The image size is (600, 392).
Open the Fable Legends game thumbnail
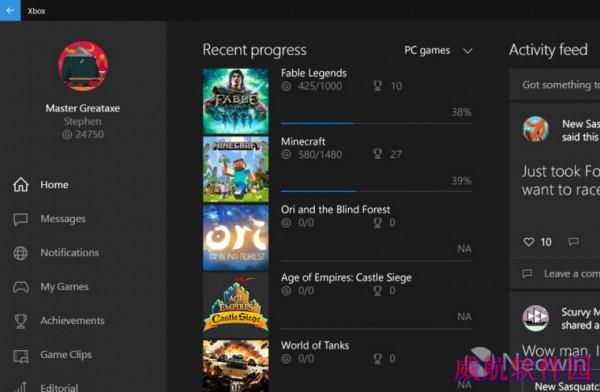tap(236, 101)
